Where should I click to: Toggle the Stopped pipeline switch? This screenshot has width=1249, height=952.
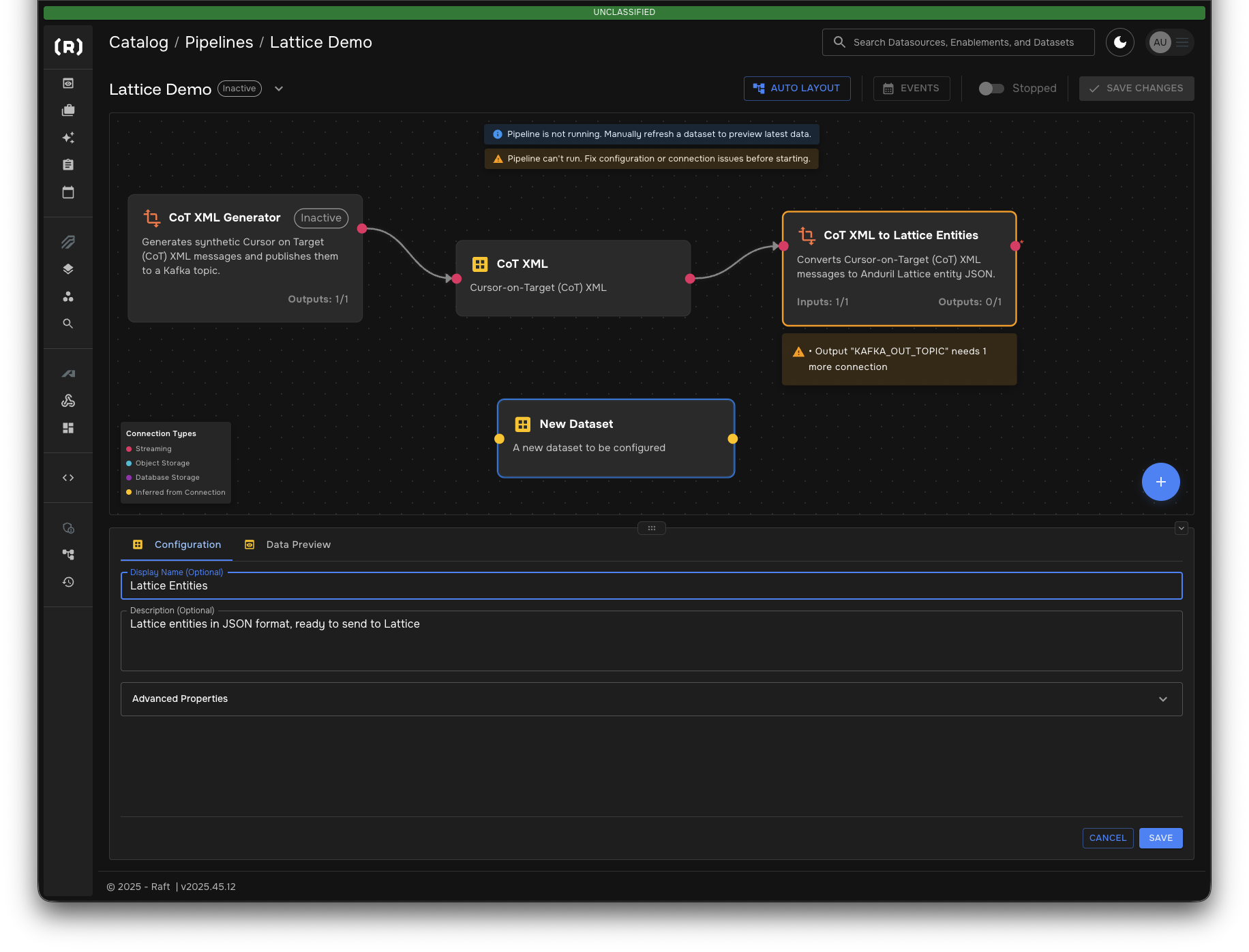(x=991, y=89)
